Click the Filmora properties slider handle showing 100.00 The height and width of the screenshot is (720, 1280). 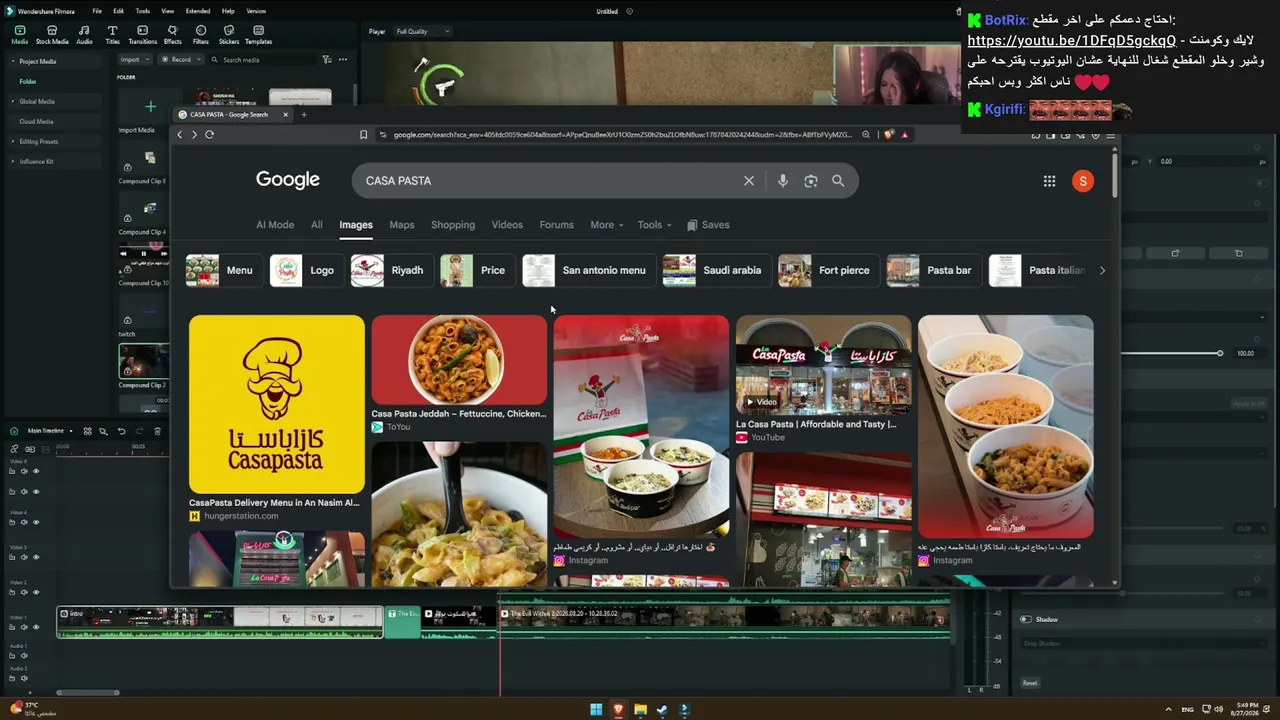point(1220,353)
